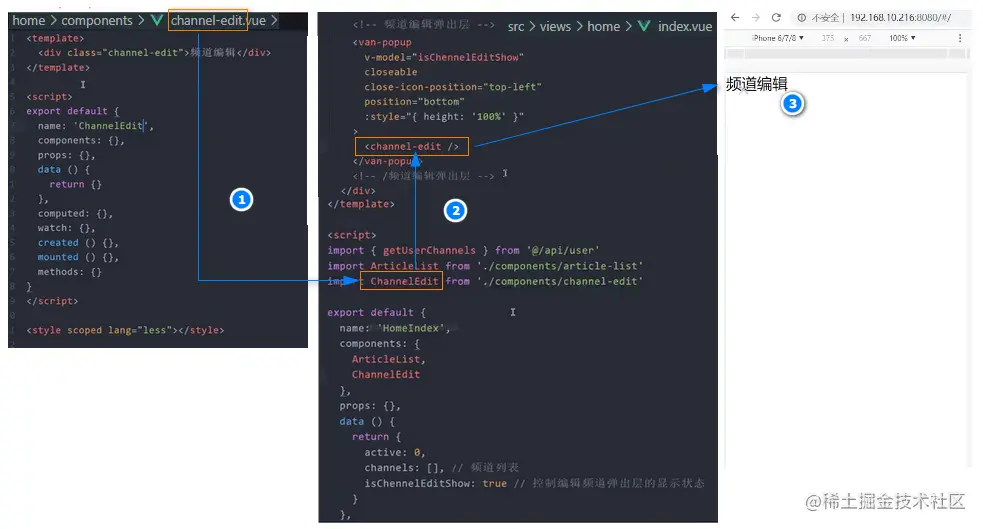The image size is (983, 529).
Task: Click the 'src' breadcrumb in index.vue editor
Action: 516,26
